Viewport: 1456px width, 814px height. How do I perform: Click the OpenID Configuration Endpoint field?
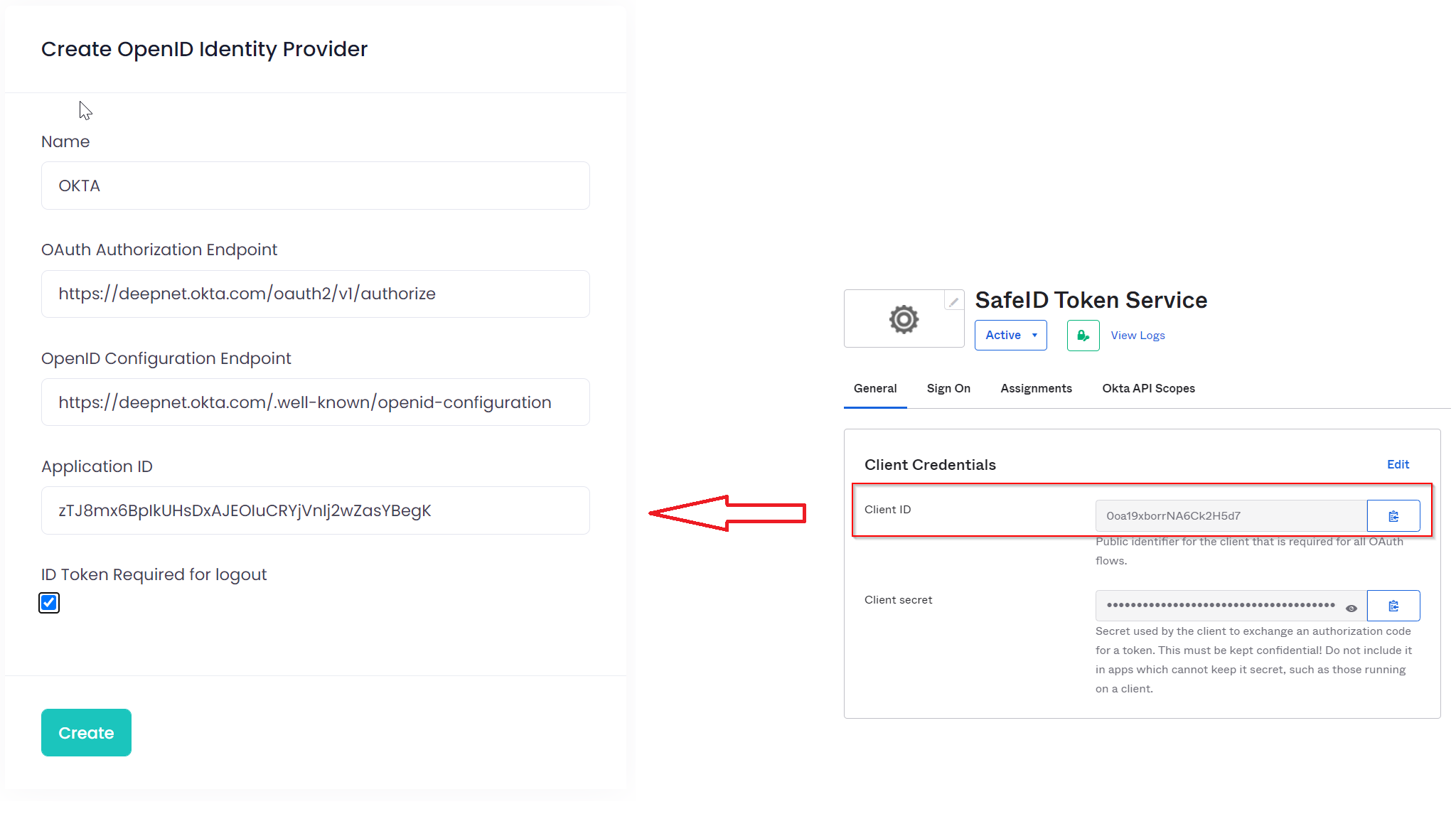pyautogui.click(x=315, y=402)
